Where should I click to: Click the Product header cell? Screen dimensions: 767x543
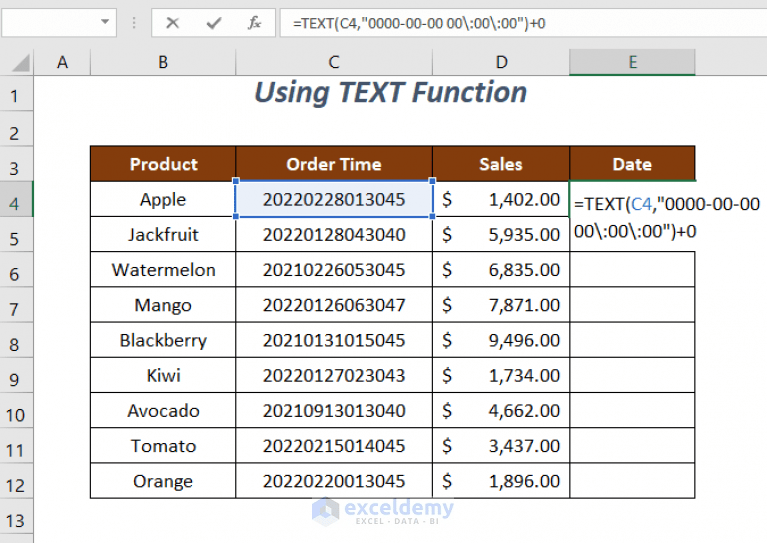[163, 164]
